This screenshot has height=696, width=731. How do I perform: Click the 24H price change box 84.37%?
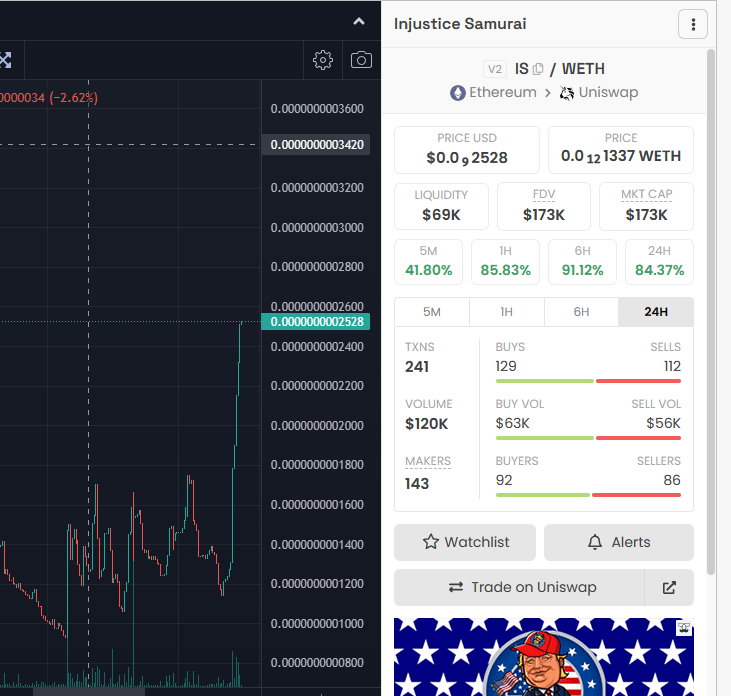[659, 262]
